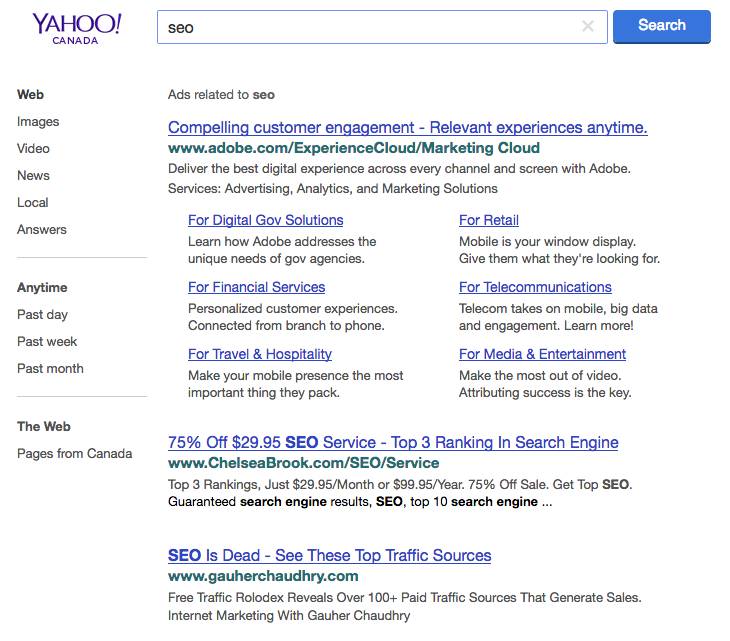Click the 75% Off SEO Service ad title
This screenshot has height=641, width=730.
(393, 443)
